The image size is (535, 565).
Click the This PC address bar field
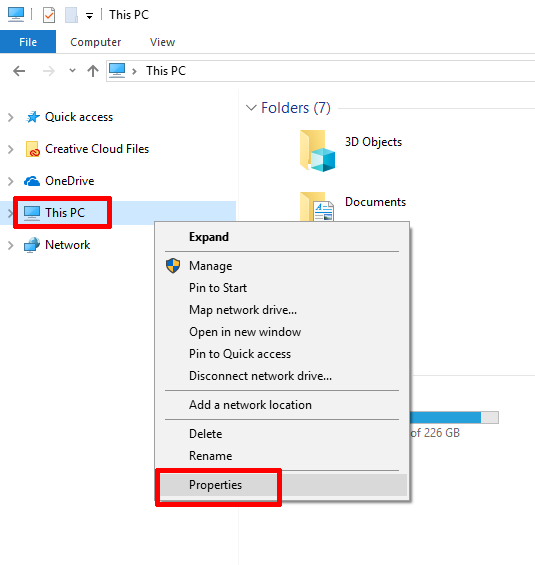[321, 71]
